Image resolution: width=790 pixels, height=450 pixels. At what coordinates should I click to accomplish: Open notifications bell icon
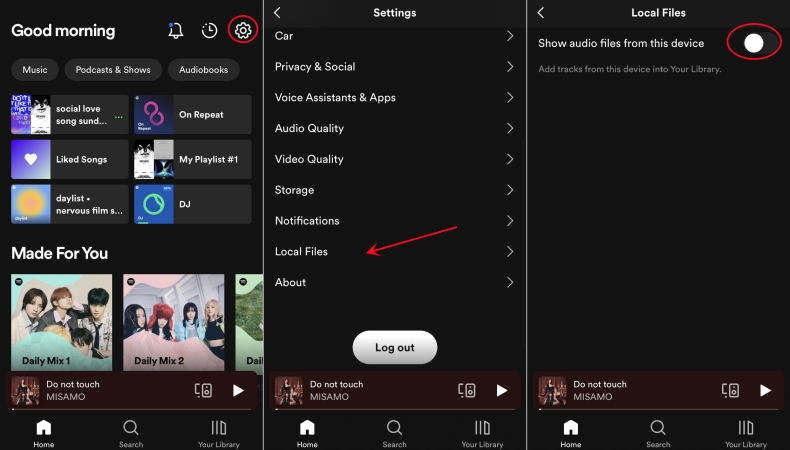click(175, 30)
